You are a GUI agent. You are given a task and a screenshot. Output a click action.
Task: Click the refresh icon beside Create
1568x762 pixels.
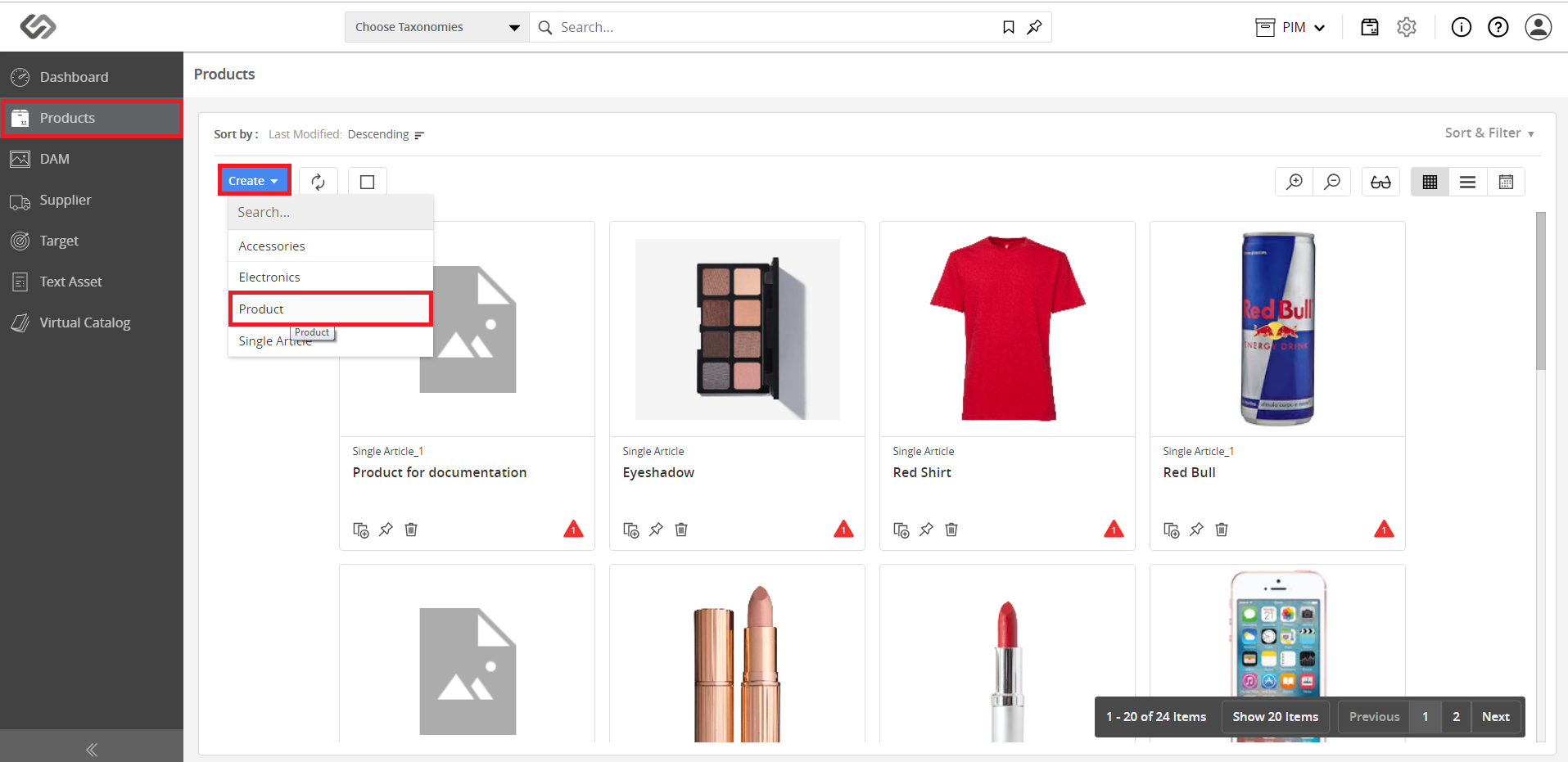(x=319, y=182)
